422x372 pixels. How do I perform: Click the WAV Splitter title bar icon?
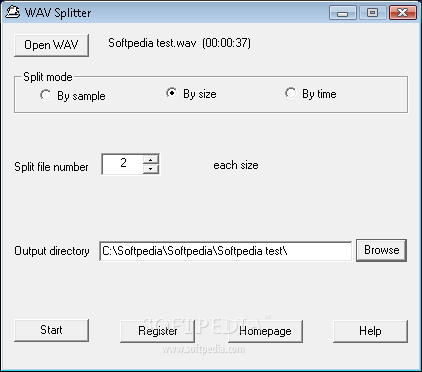tap(12, 12)
